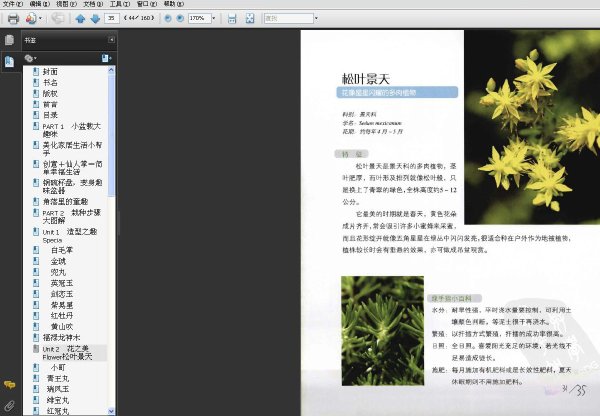
Task: Click the zoom out circle button
Action: (x=168, y=18)
